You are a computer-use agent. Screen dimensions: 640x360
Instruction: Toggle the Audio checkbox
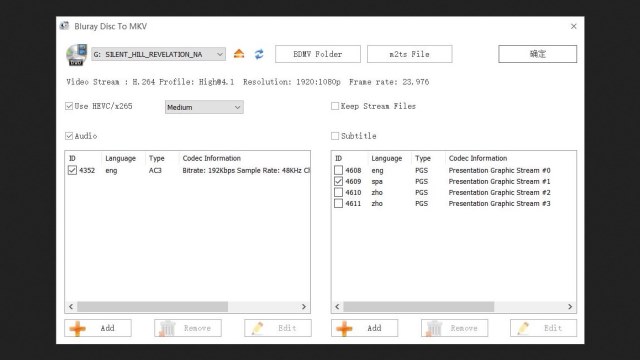tap(69, 136)
